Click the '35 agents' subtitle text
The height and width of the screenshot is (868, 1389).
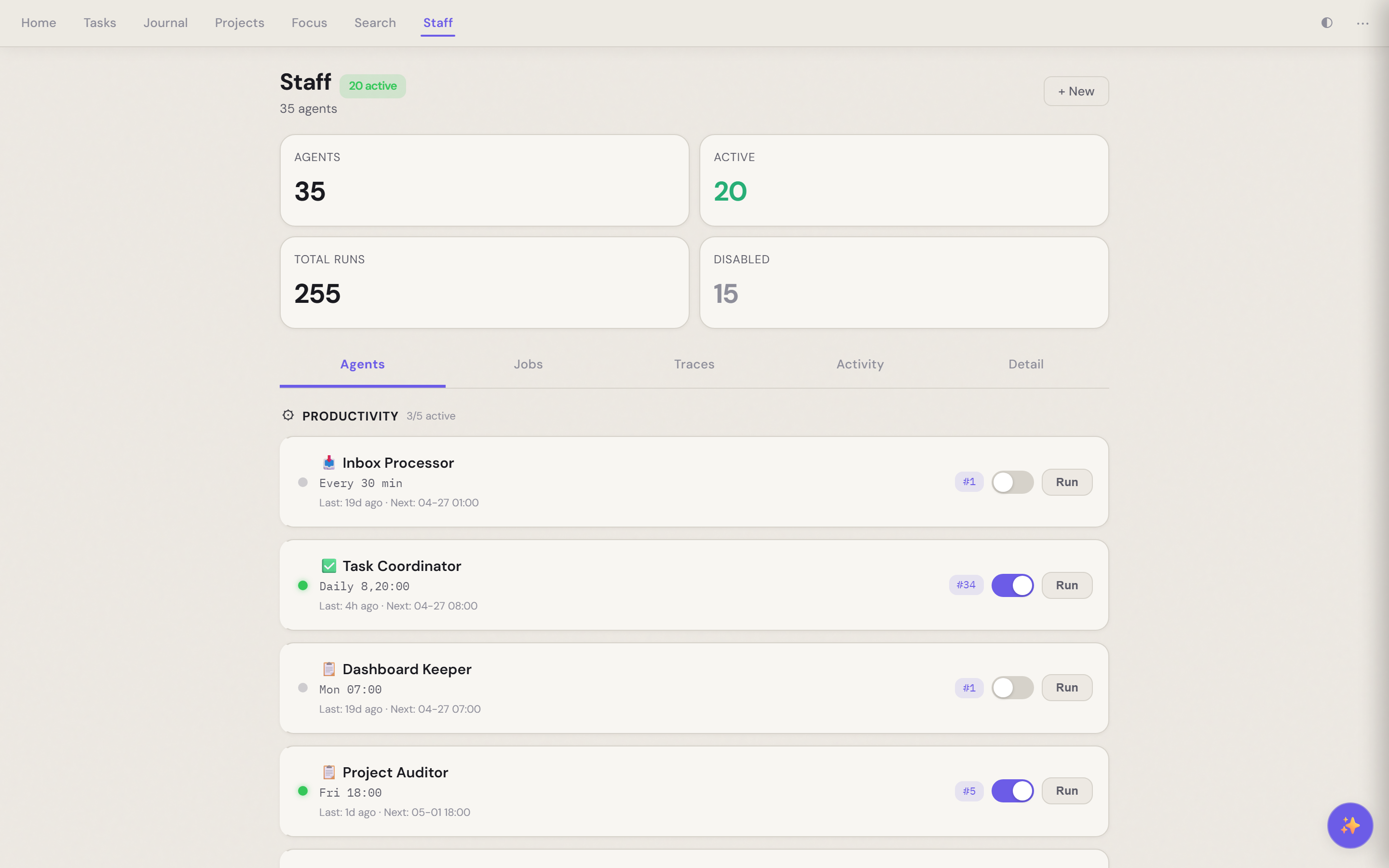pos(308,109)
